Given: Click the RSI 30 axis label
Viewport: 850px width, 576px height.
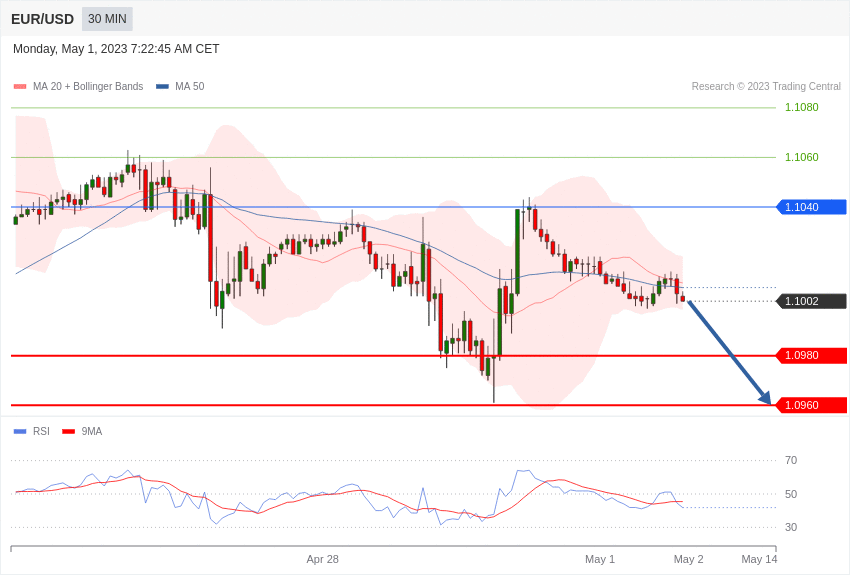Looking at the screenshot, I should pos(791,527).
